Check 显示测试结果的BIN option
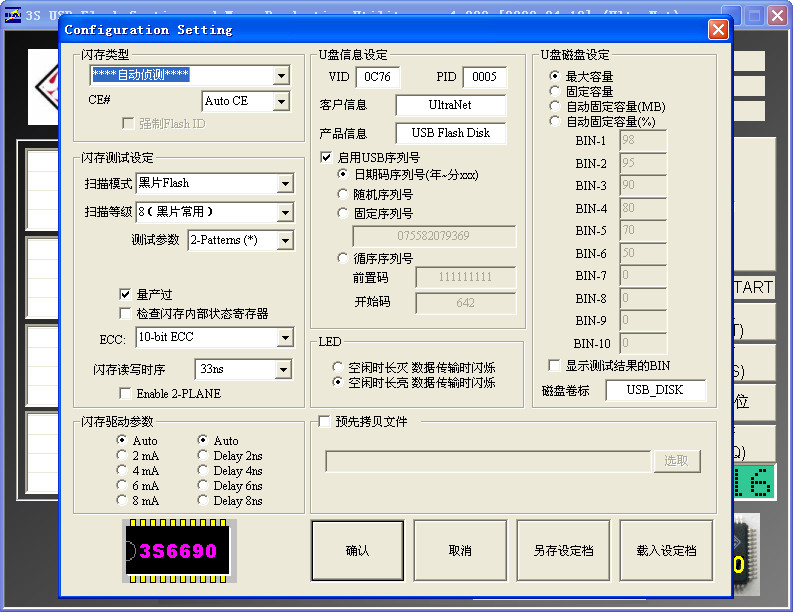Image resolution: width=793 pixels, height=612 pixels. (554, 365)
